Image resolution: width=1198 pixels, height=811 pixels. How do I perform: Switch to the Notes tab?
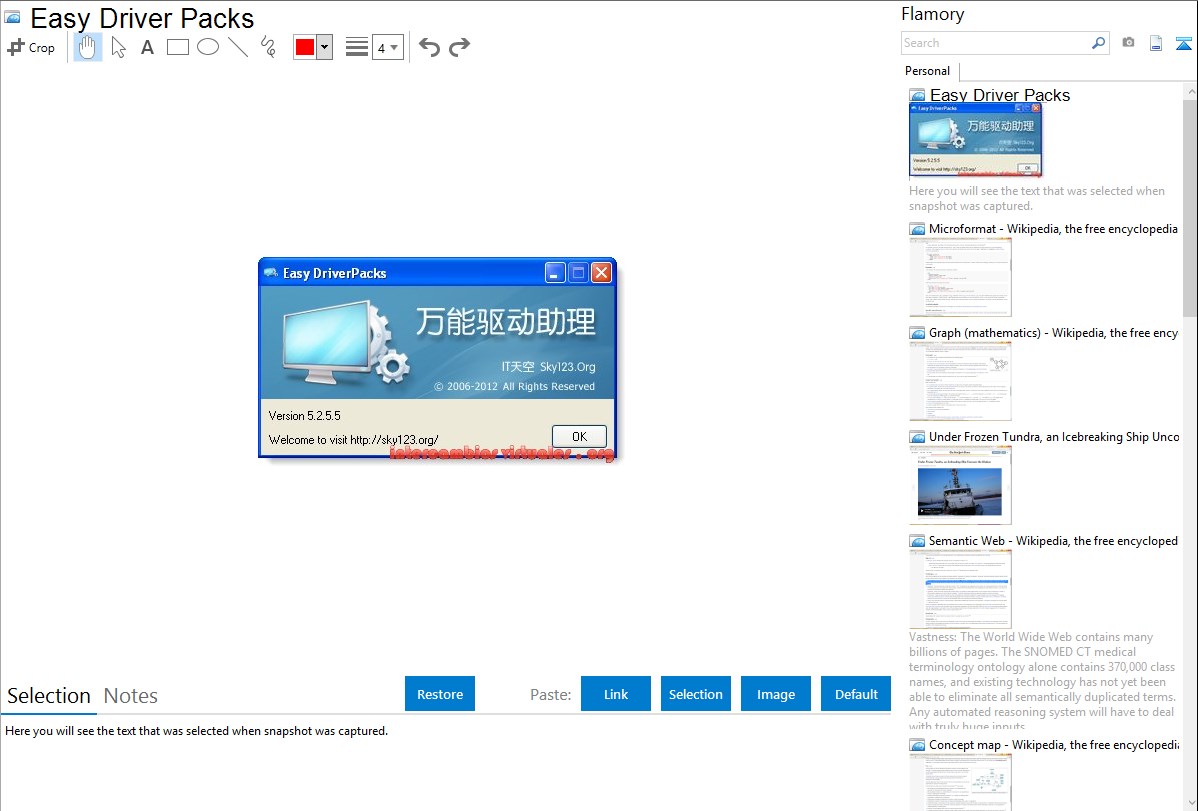tap(131, 696)
